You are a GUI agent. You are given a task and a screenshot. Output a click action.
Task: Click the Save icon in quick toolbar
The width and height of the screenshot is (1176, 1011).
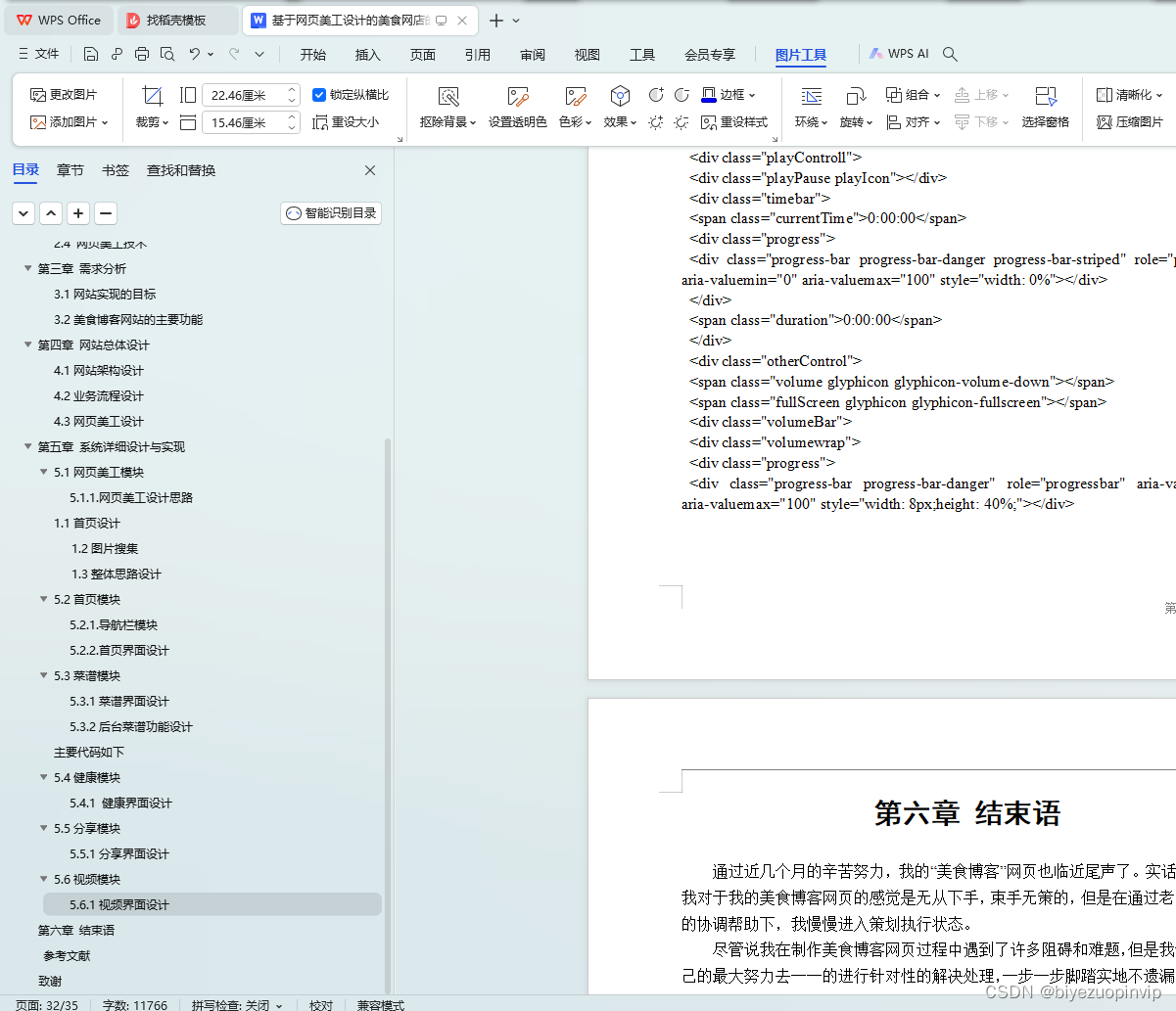tap(91, 54)
